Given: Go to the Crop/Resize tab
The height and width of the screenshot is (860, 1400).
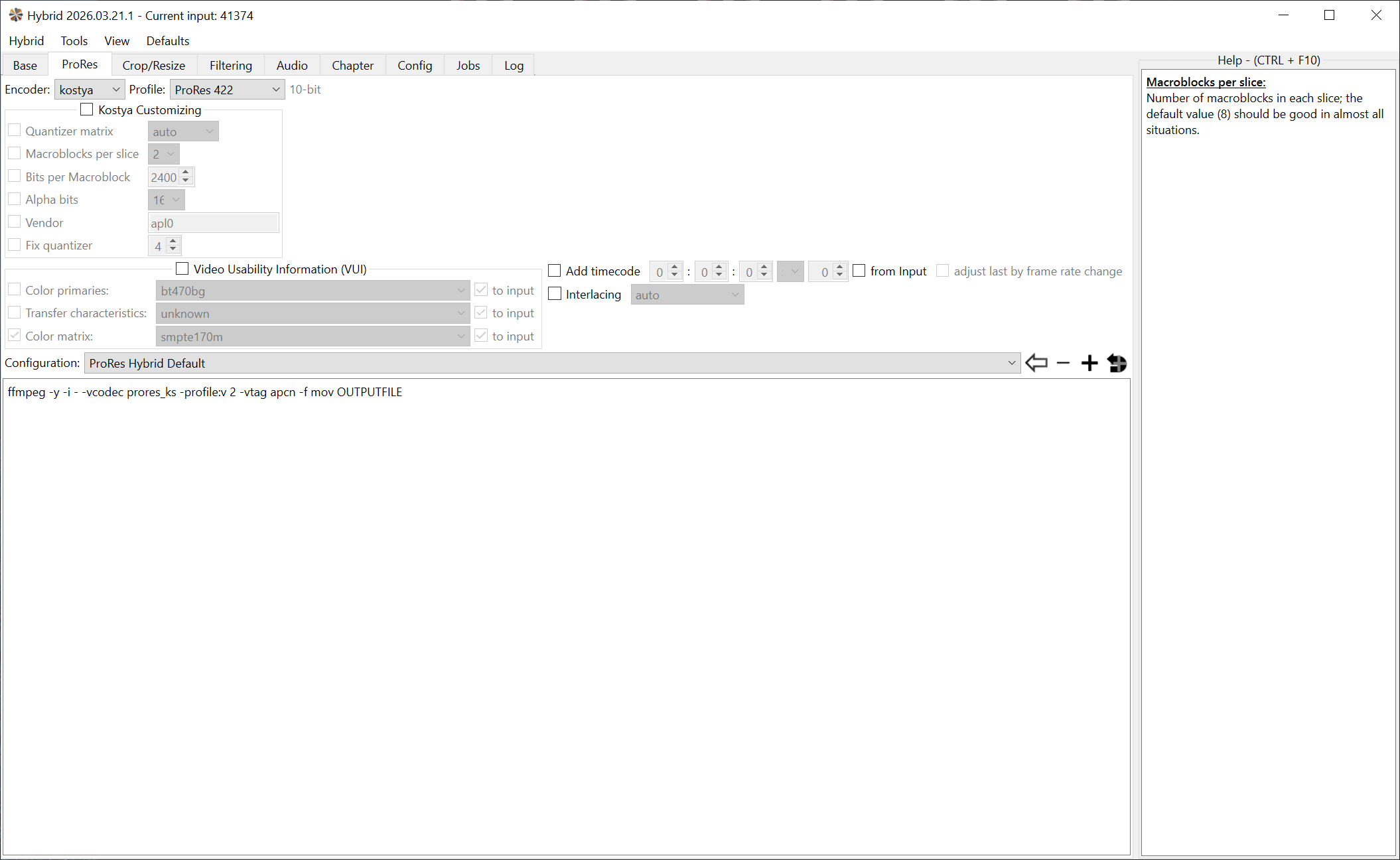Looking at the screenshot, I should pyautogui.click(x=154, y=65).
